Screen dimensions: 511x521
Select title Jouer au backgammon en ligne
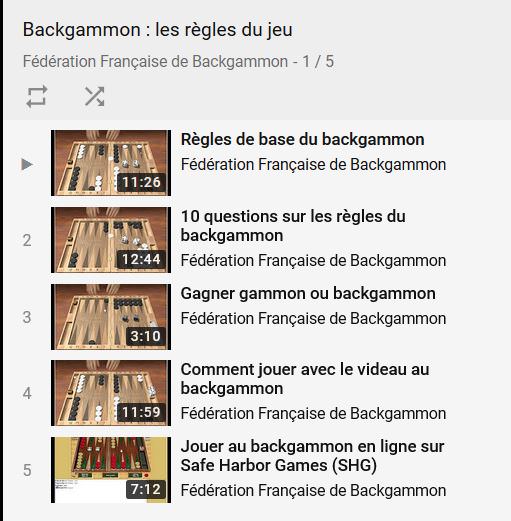coord(312,456)
